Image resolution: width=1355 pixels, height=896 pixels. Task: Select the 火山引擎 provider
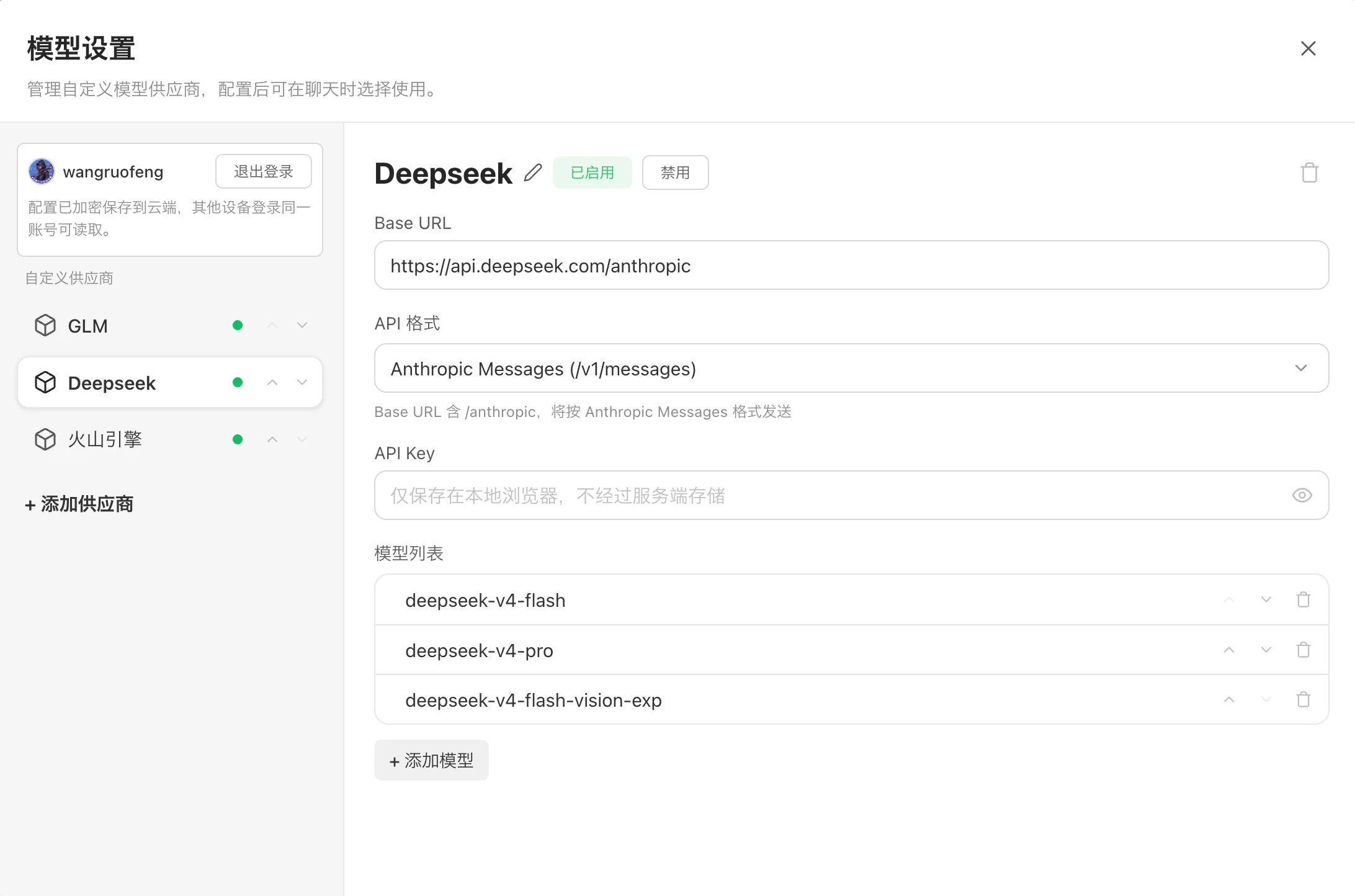click(170, 439)
